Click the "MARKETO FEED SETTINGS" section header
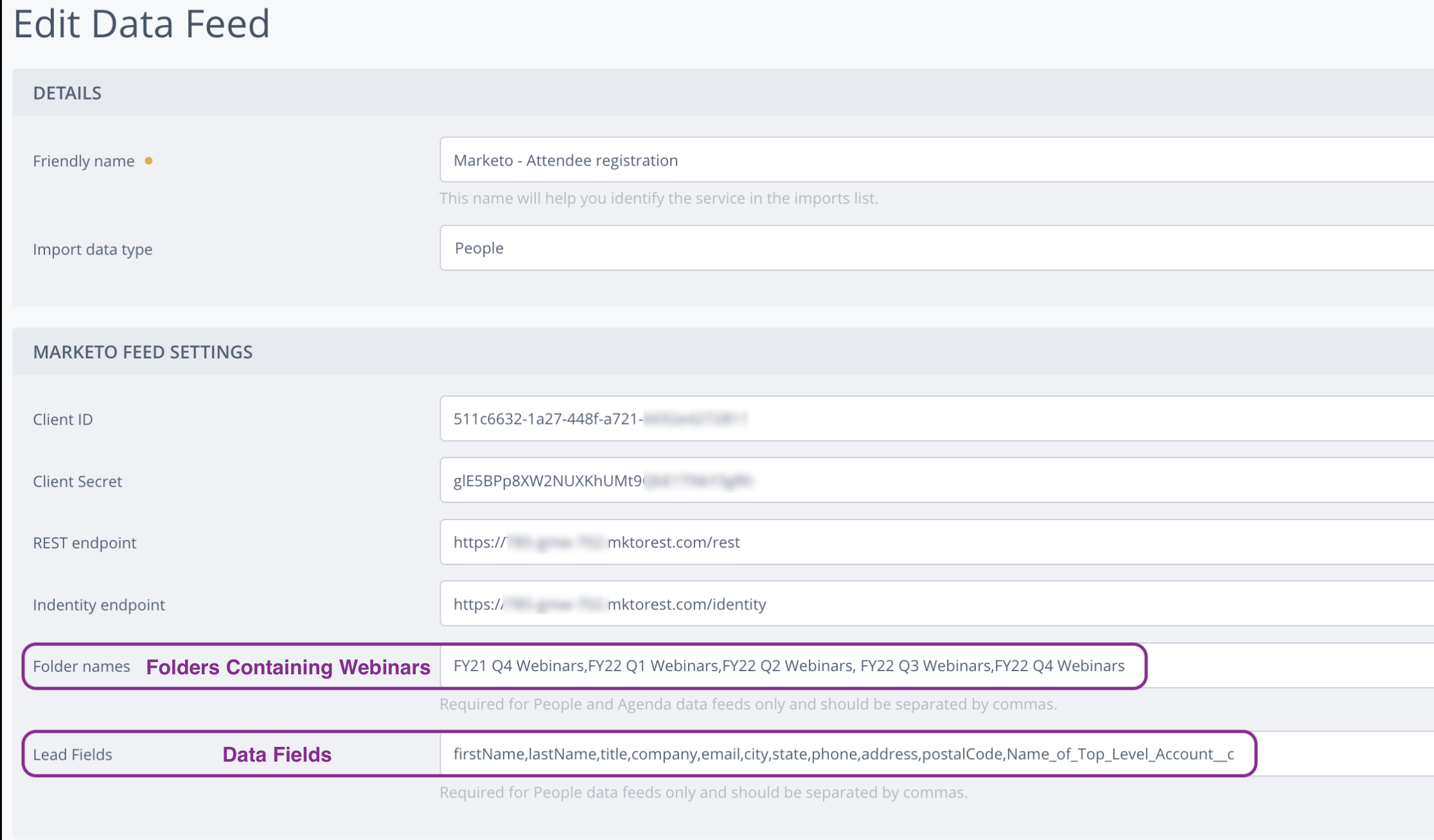This screenshot has height=840, width=1434. click(x=143, y=352)
